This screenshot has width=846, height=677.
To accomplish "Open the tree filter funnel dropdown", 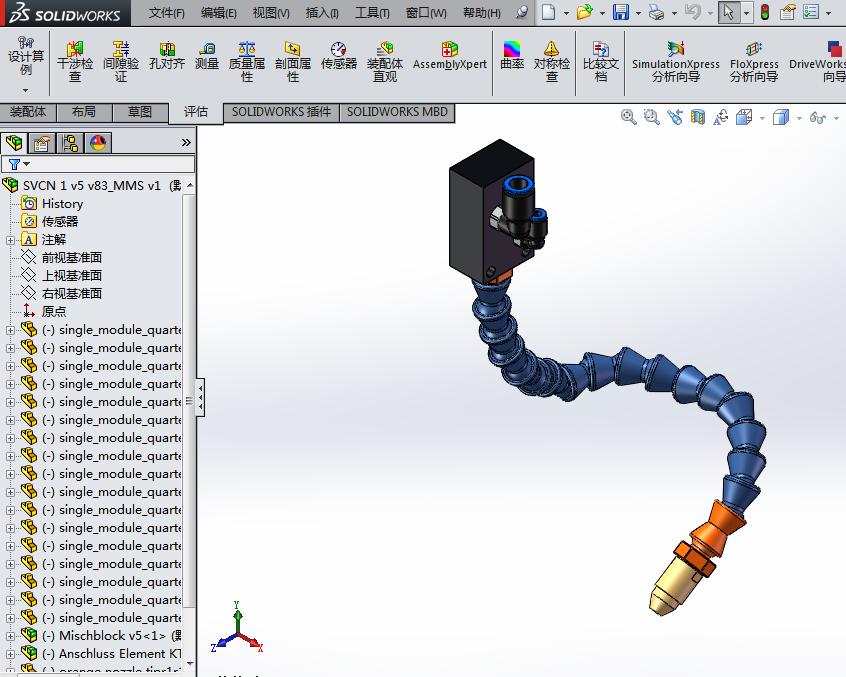I will tap(19, 164).
